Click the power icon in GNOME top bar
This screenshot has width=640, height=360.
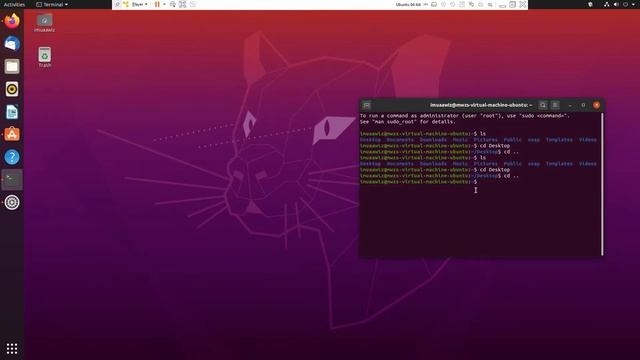point(626,4)
